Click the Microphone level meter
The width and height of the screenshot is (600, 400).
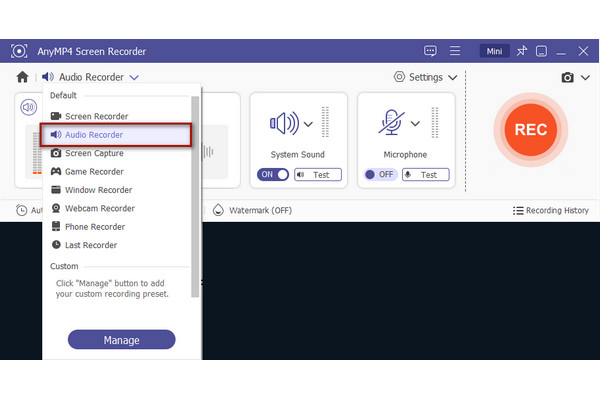[x=435, y=122]
